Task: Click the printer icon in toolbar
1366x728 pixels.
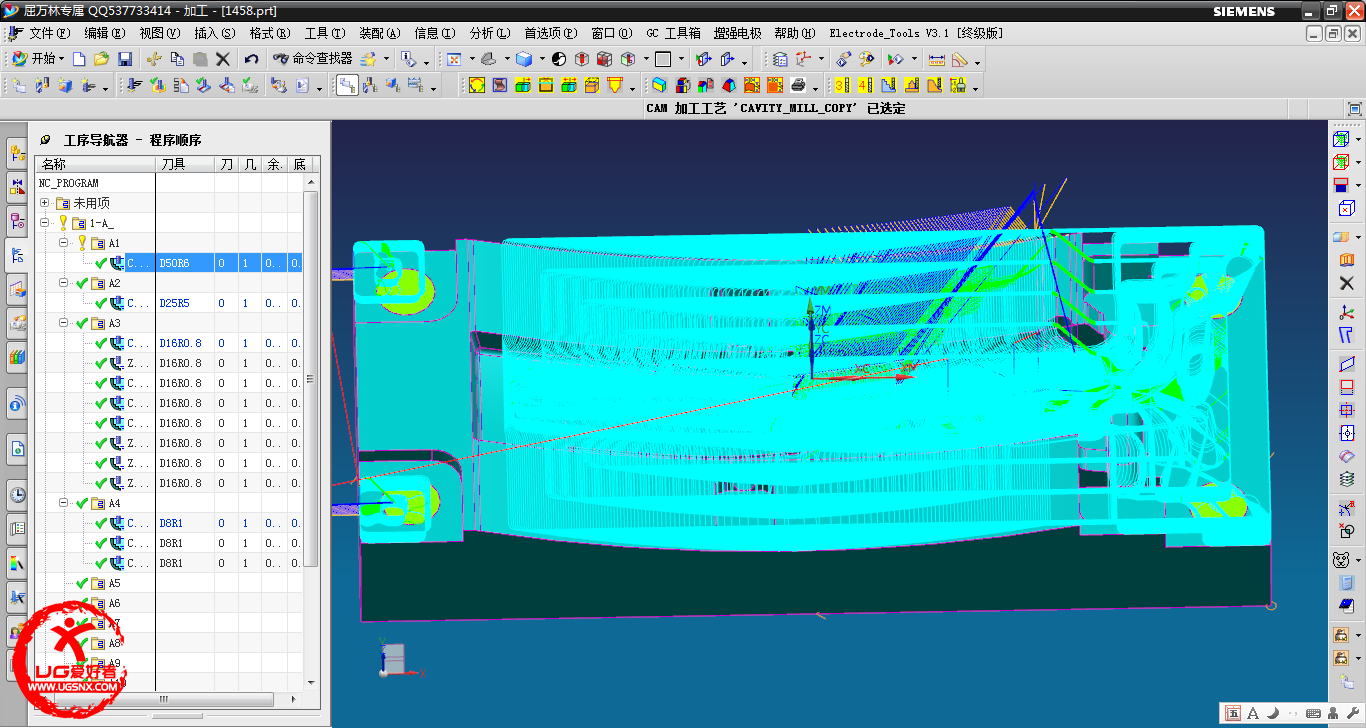Action: point(798,86)
